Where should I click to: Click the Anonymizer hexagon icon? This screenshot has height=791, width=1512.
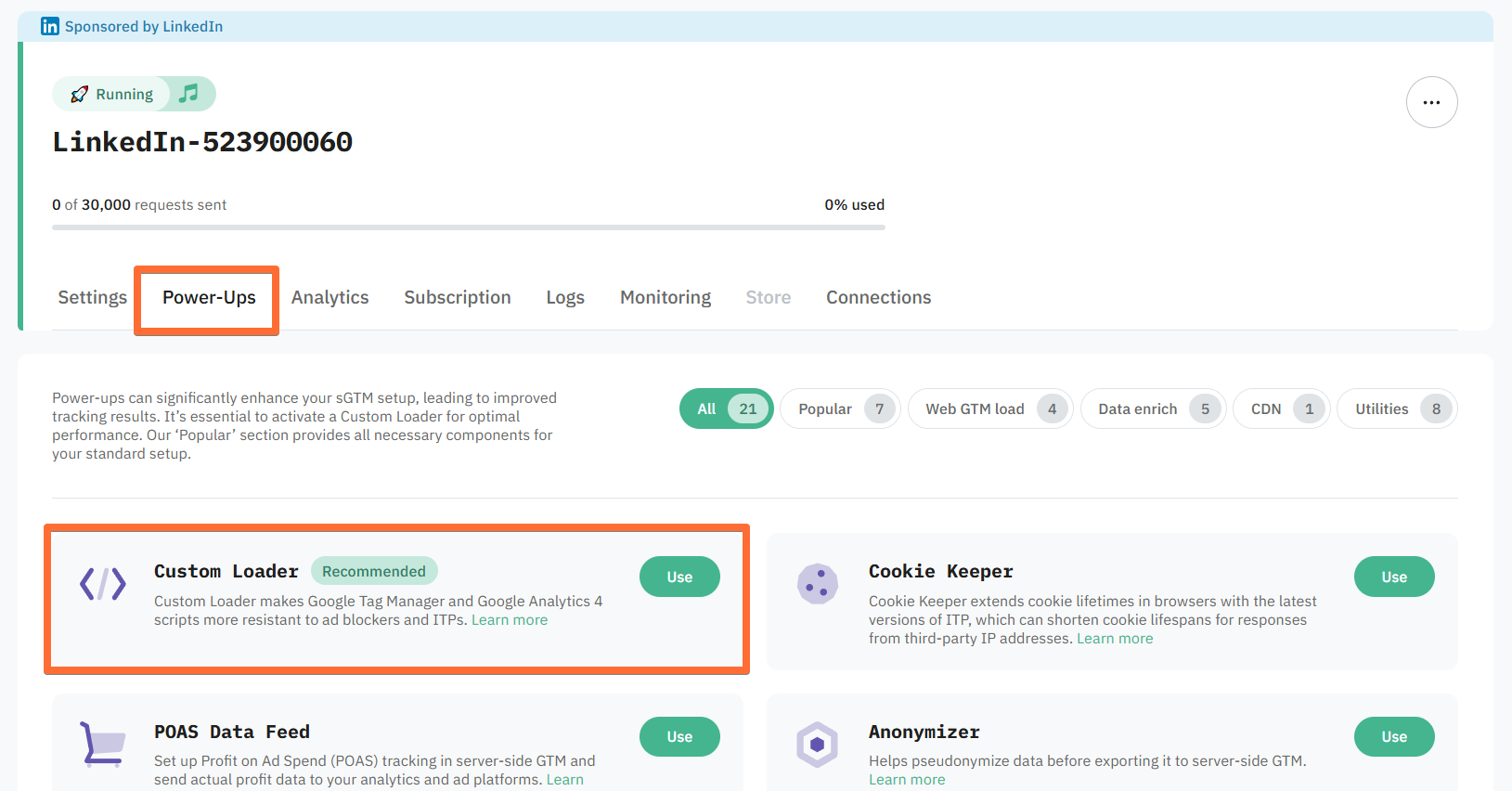coord(818,744)
